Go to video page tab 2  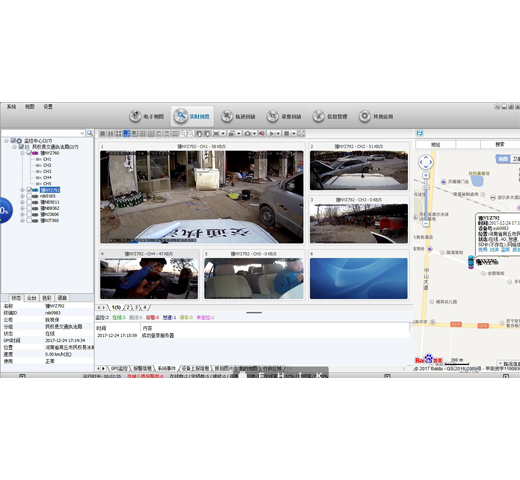point(127,307)
